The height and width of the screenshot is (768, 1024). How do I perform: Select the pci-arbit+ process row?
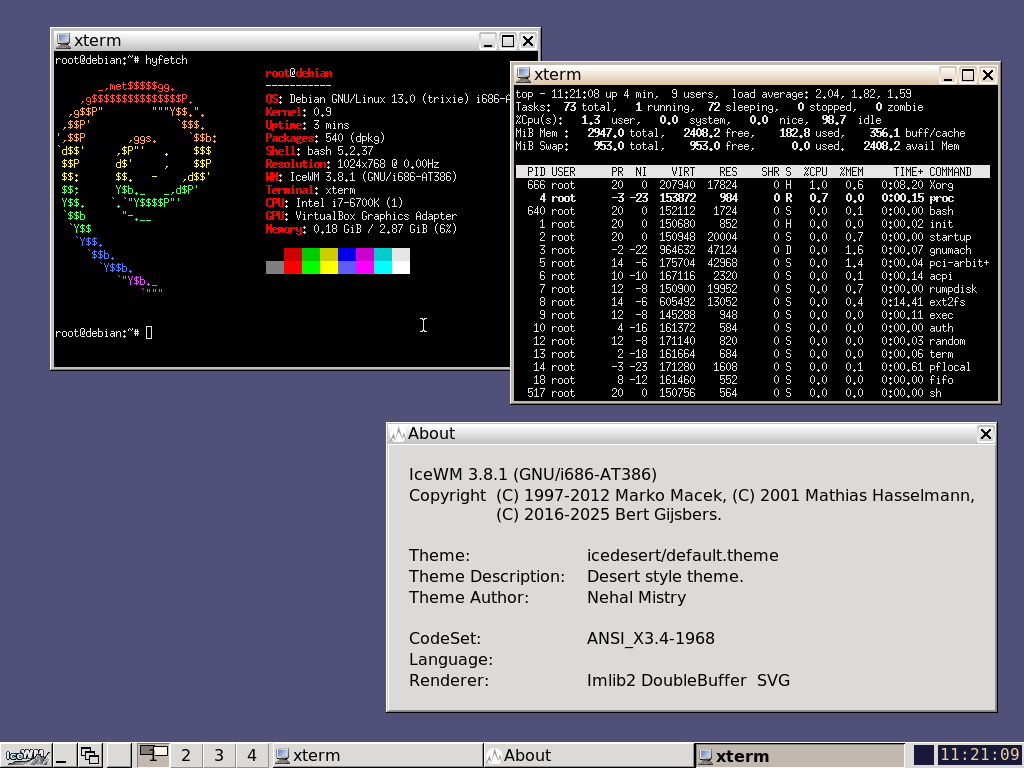tap(752, 263)
